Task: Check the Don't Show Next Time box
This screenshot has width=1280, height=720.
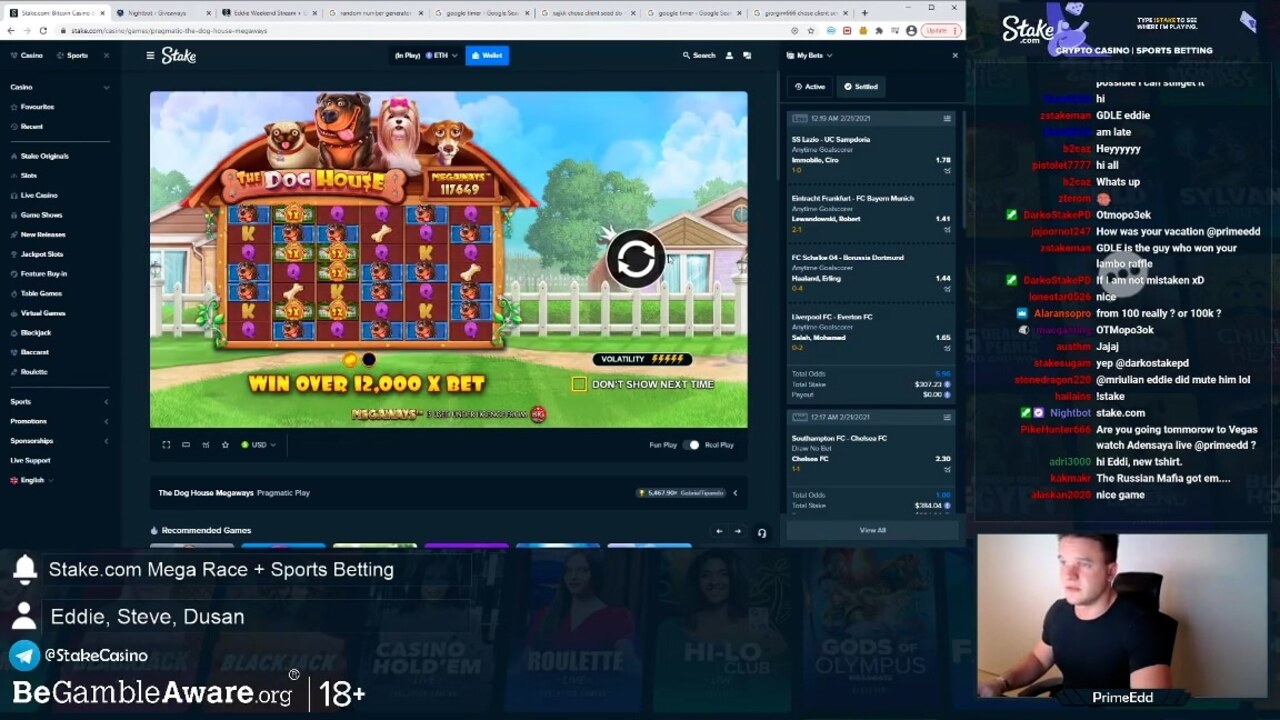Action: [x=579, y=384]
